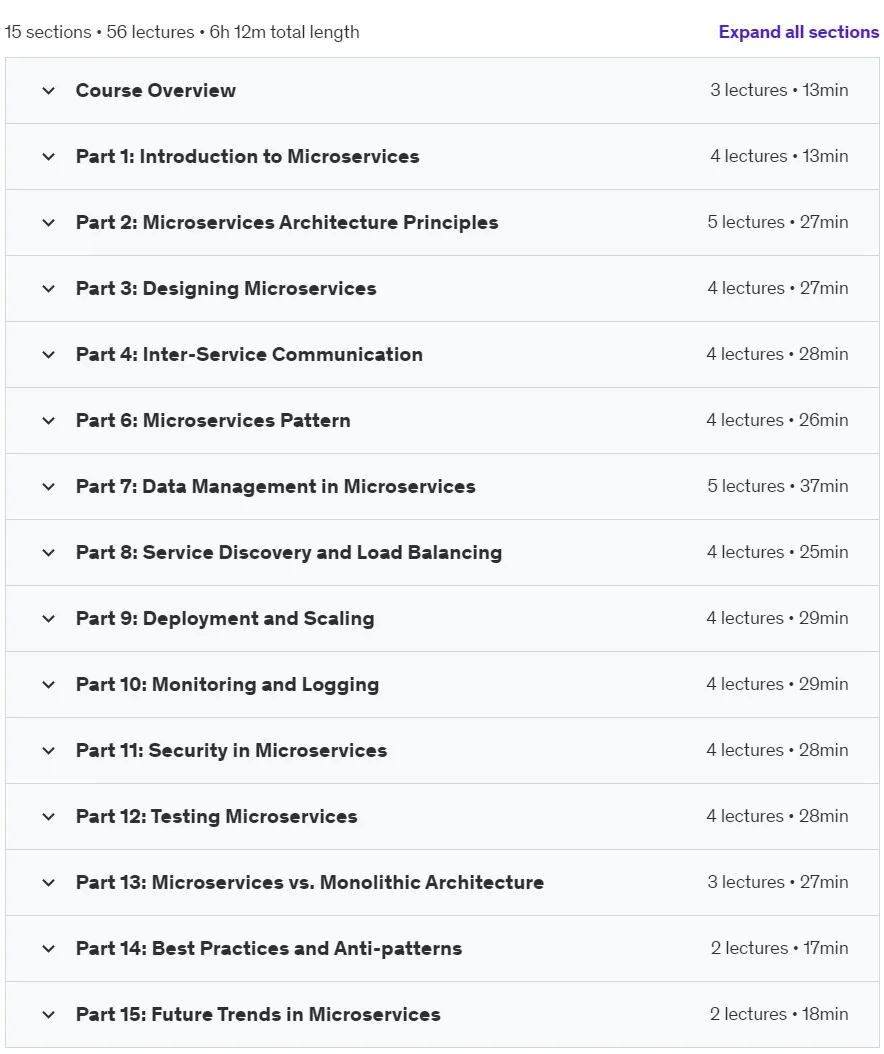Click chevron beside Part 2: Microservices Architecture Principles
Image resolution: width=884 pixels, height=1054 pixels.
(48, 222)
